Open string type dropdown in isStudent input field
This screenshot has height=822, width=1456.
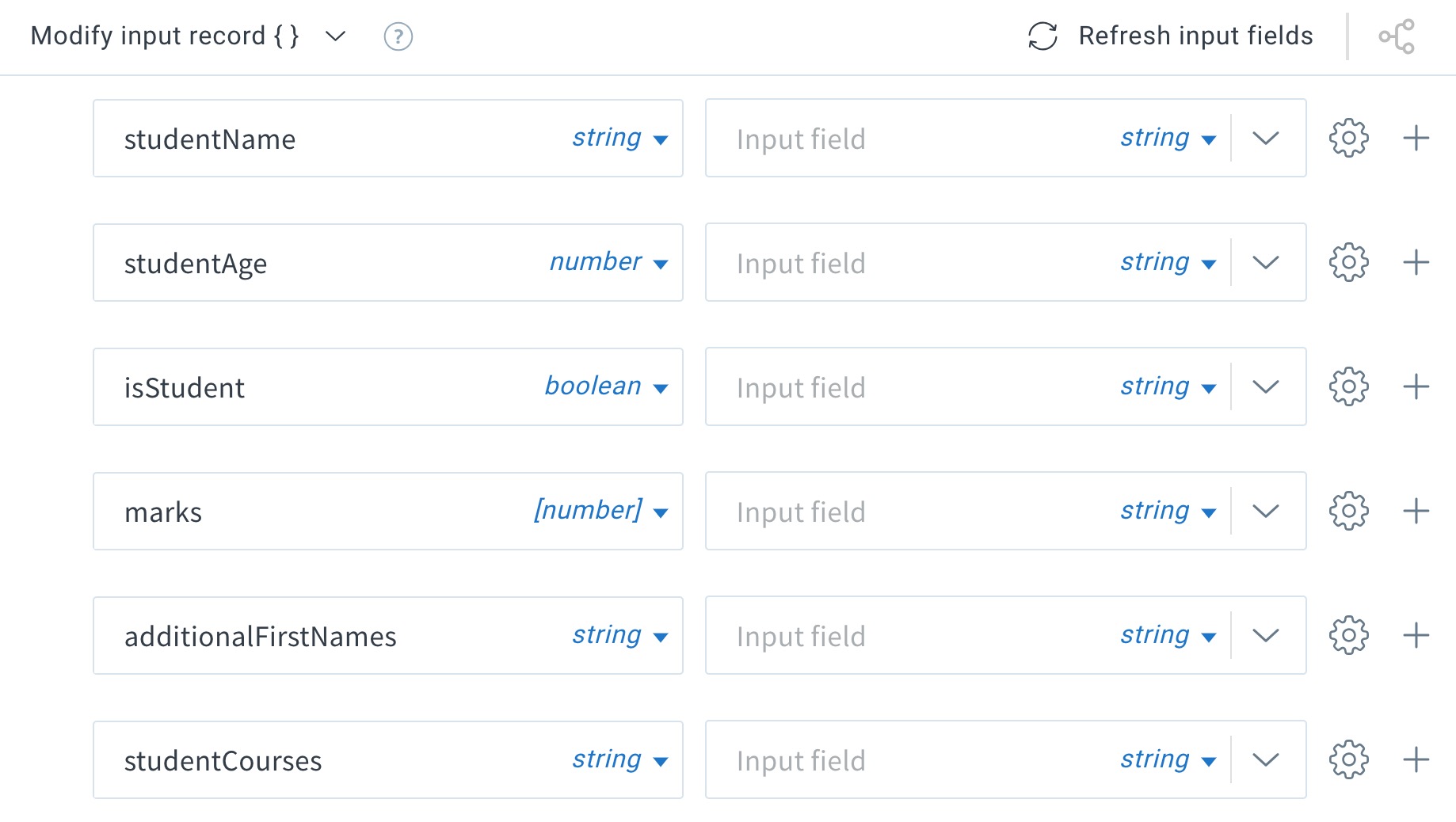[x=1168, y=386]
